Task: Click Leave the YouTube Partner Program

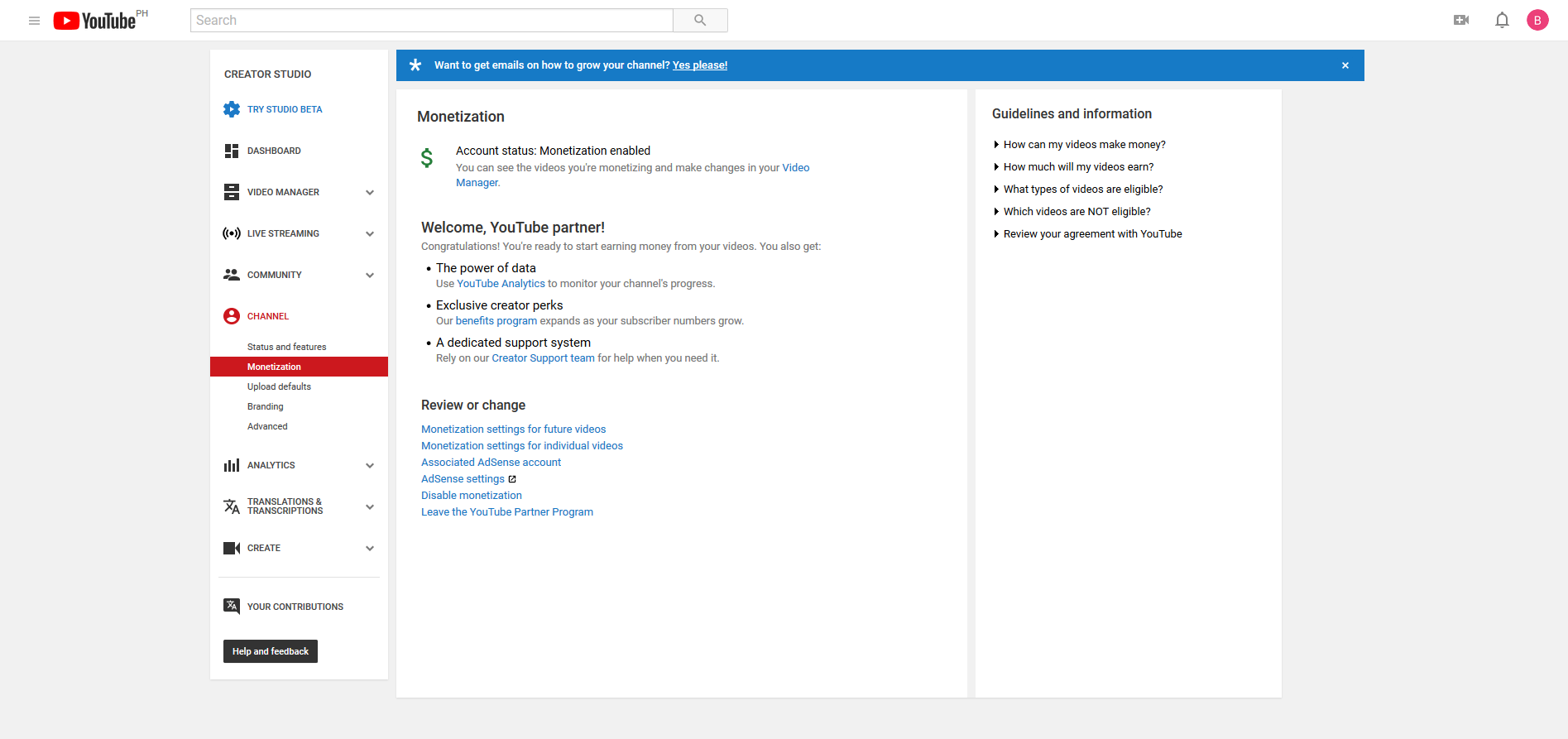Action: 507,512
